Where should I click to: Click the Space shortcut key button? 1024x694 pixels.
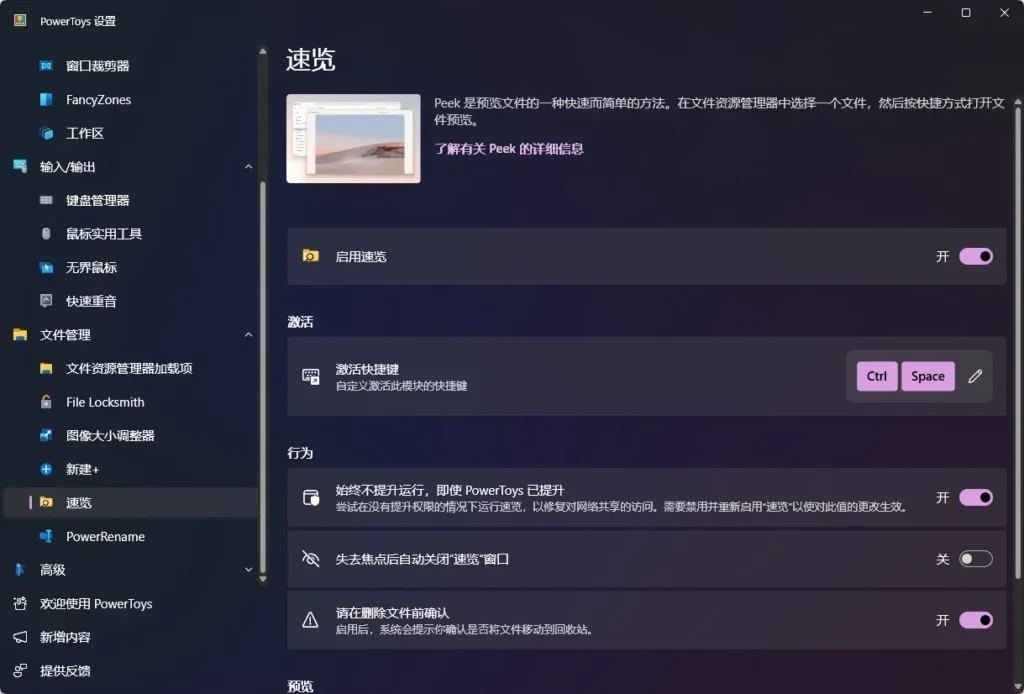click(927, 376)
